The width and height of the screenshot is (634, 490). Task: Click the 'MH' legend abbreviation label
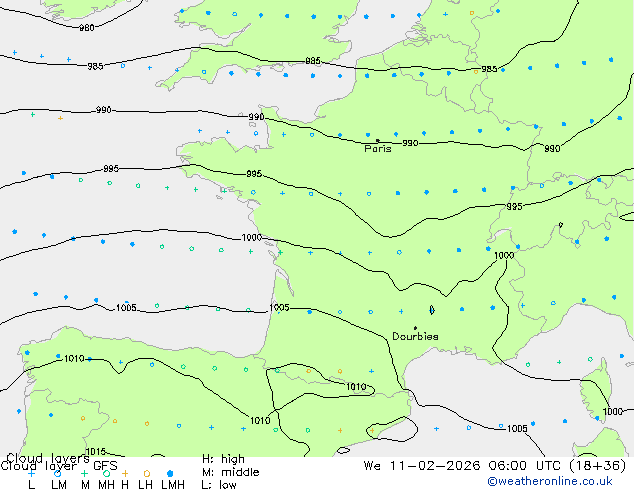click(106, 485)
